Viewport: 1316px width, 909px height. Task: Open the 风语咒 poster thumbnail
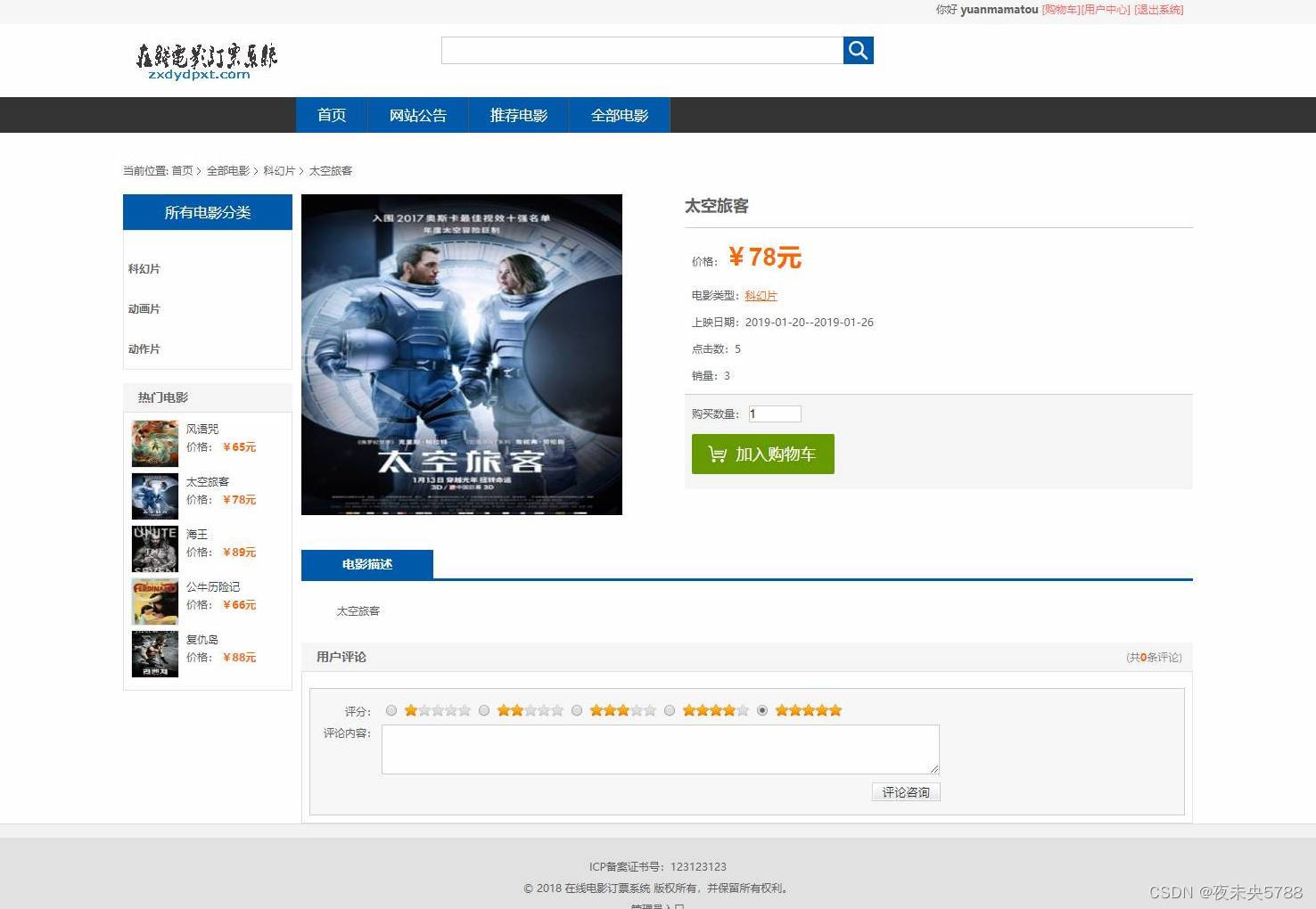click(155, 444)
